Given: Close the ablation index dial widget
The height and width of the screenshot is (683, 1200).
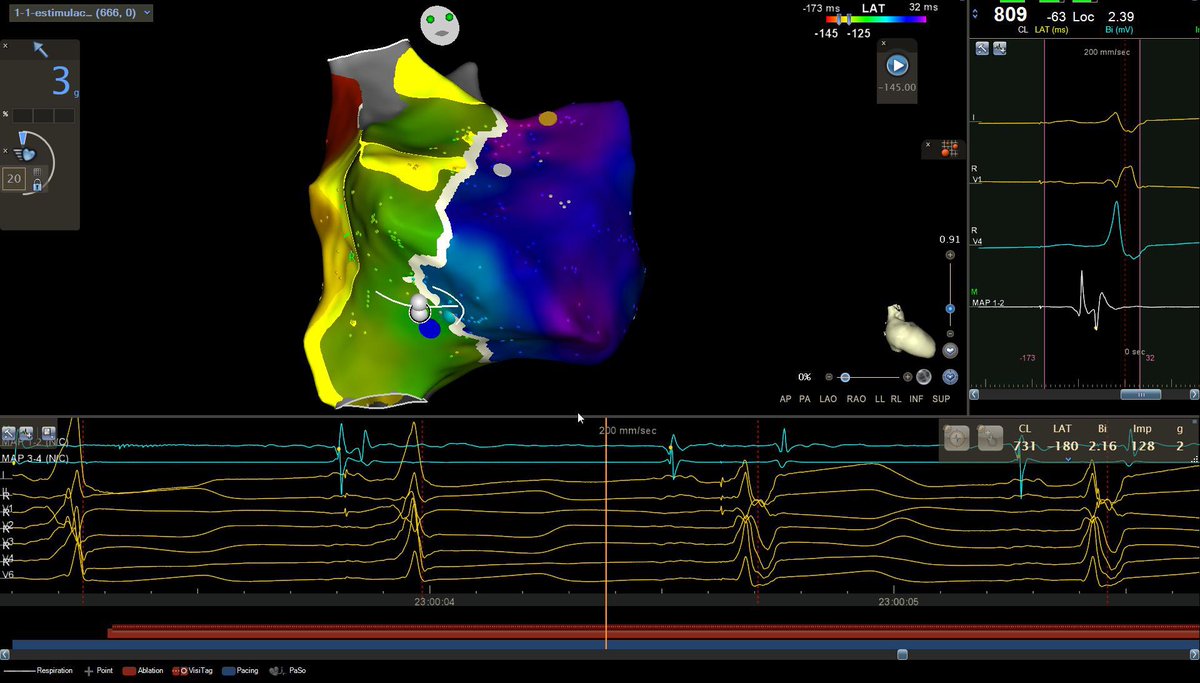Looking at the screenshot, I should (x=5, y=150).
